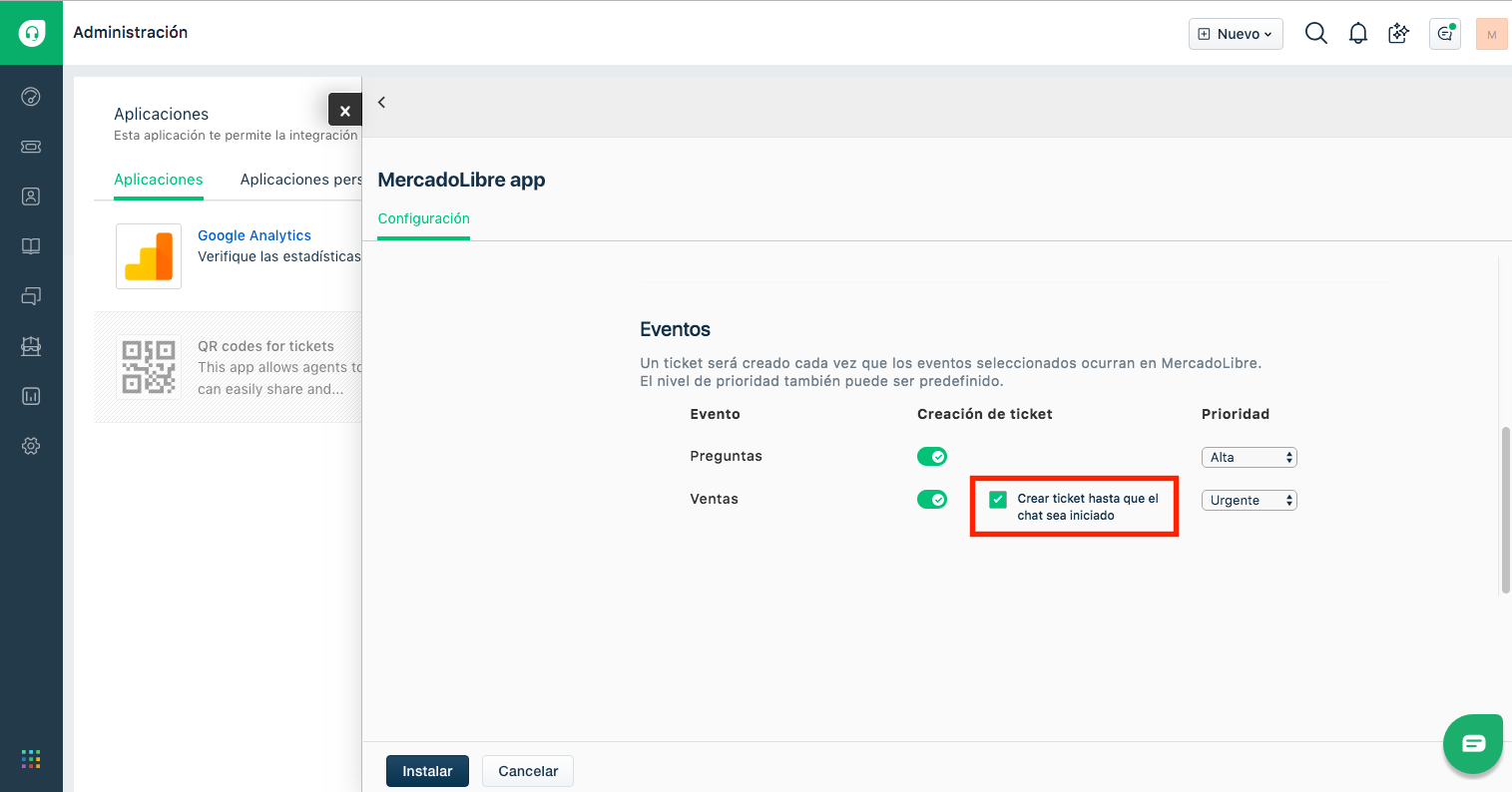Click the QR codes app icon
The height and width of the screenshot is (792, 1512).
[149, 366]
